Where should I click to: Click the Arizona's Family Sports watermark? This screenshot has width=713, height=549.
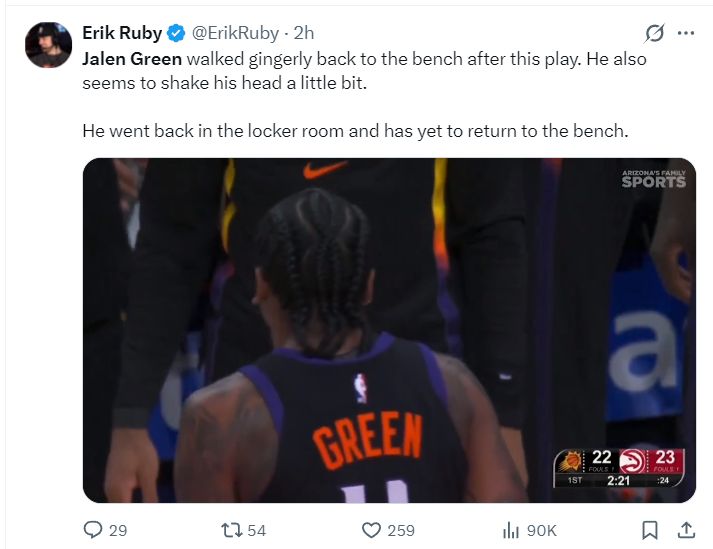click(653, 179)
